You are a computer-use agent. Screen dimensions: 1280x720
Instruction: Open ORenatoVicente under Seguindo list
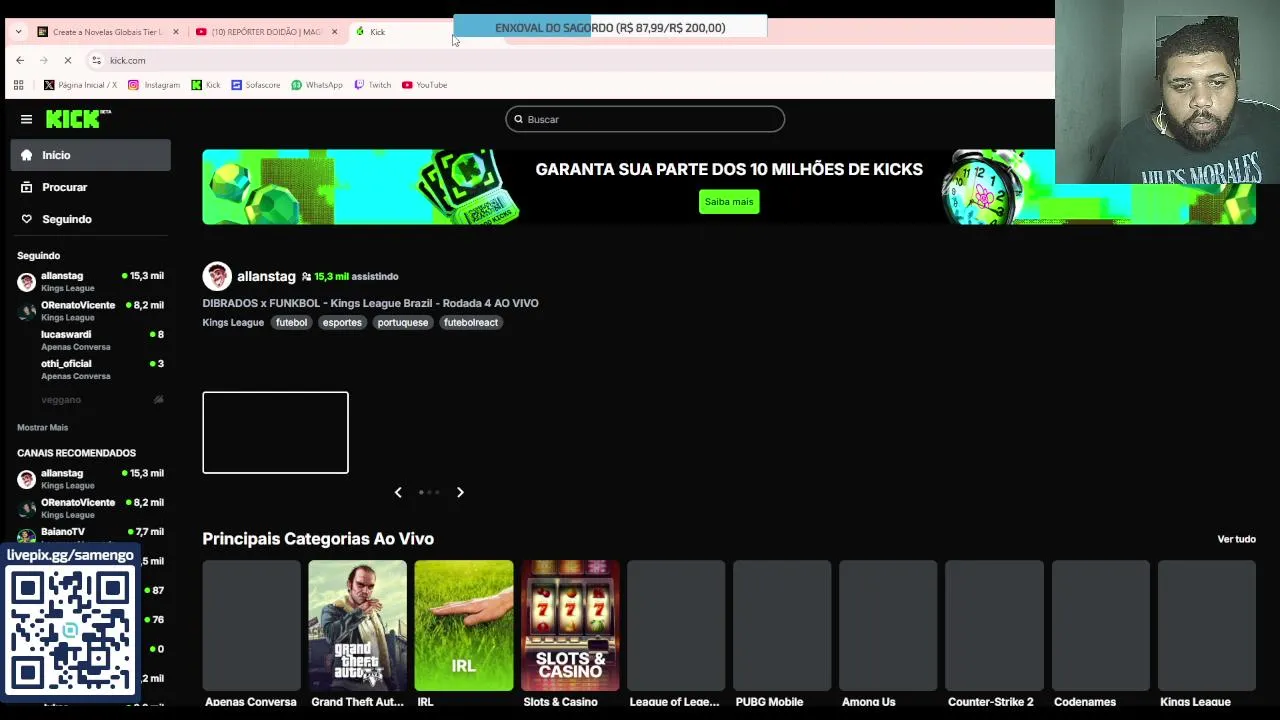91,310
